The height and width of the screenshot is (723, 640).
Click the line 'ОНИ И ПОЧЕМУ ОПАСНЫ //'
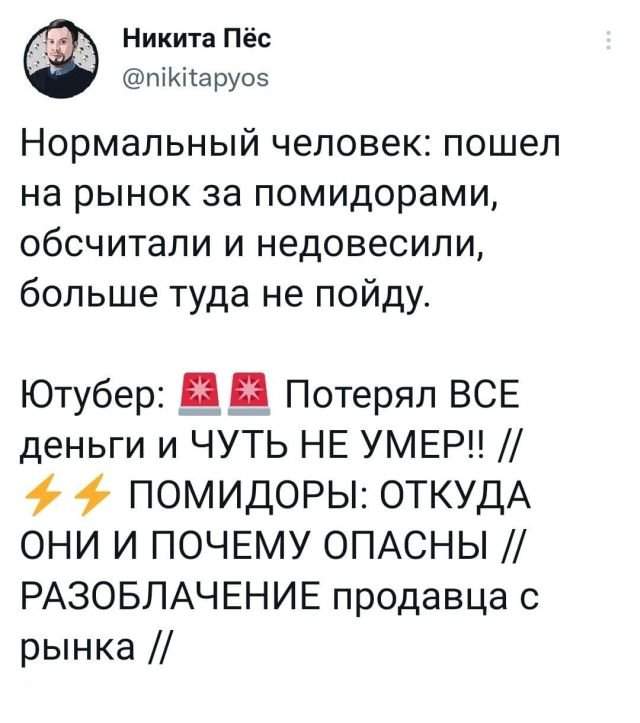(271, 546)
